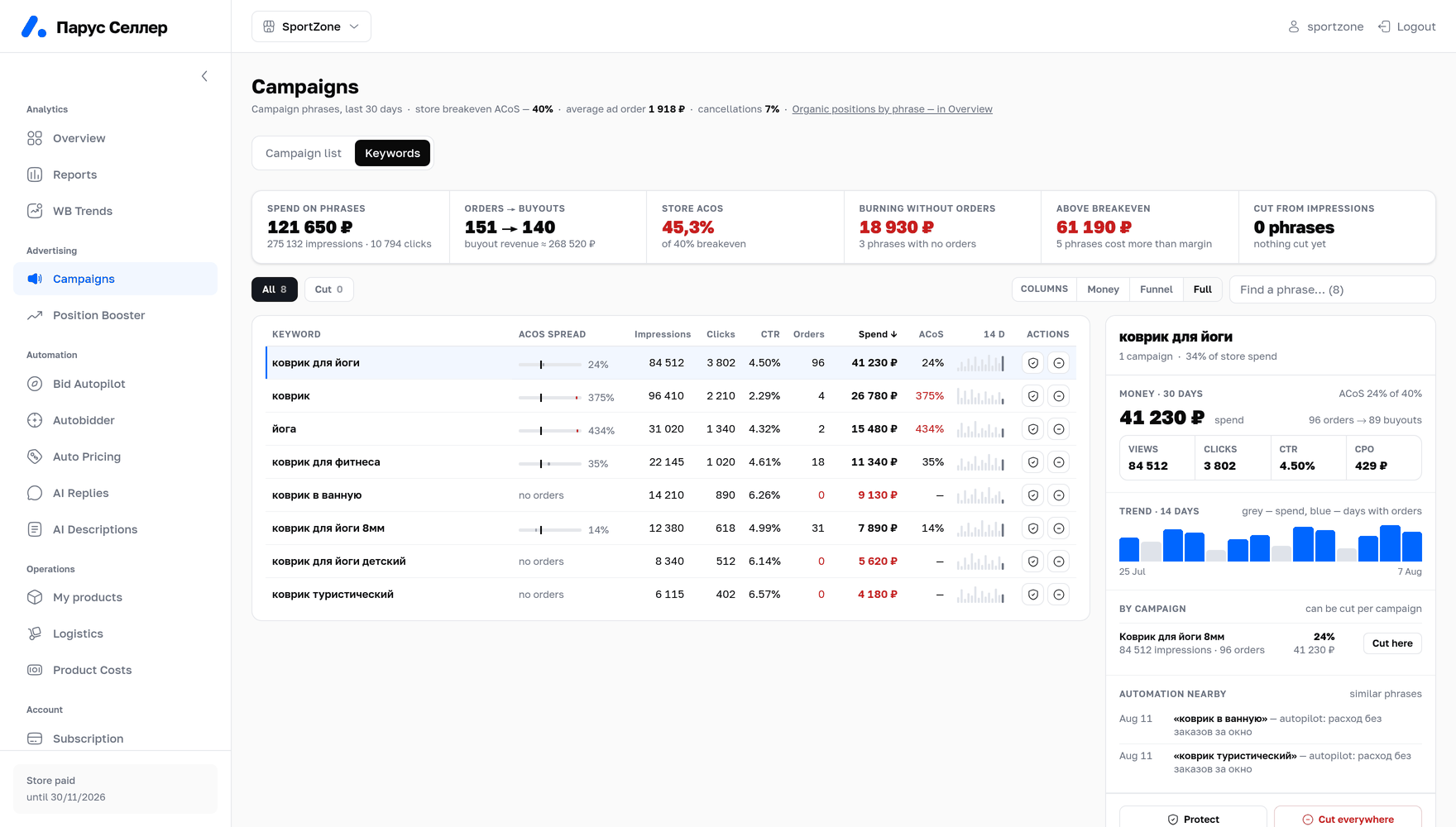The width and height of the screenshot is (1456, 827).
Task: Select the коврик для йоги 8мм keyword
Action: pos(328,528)
